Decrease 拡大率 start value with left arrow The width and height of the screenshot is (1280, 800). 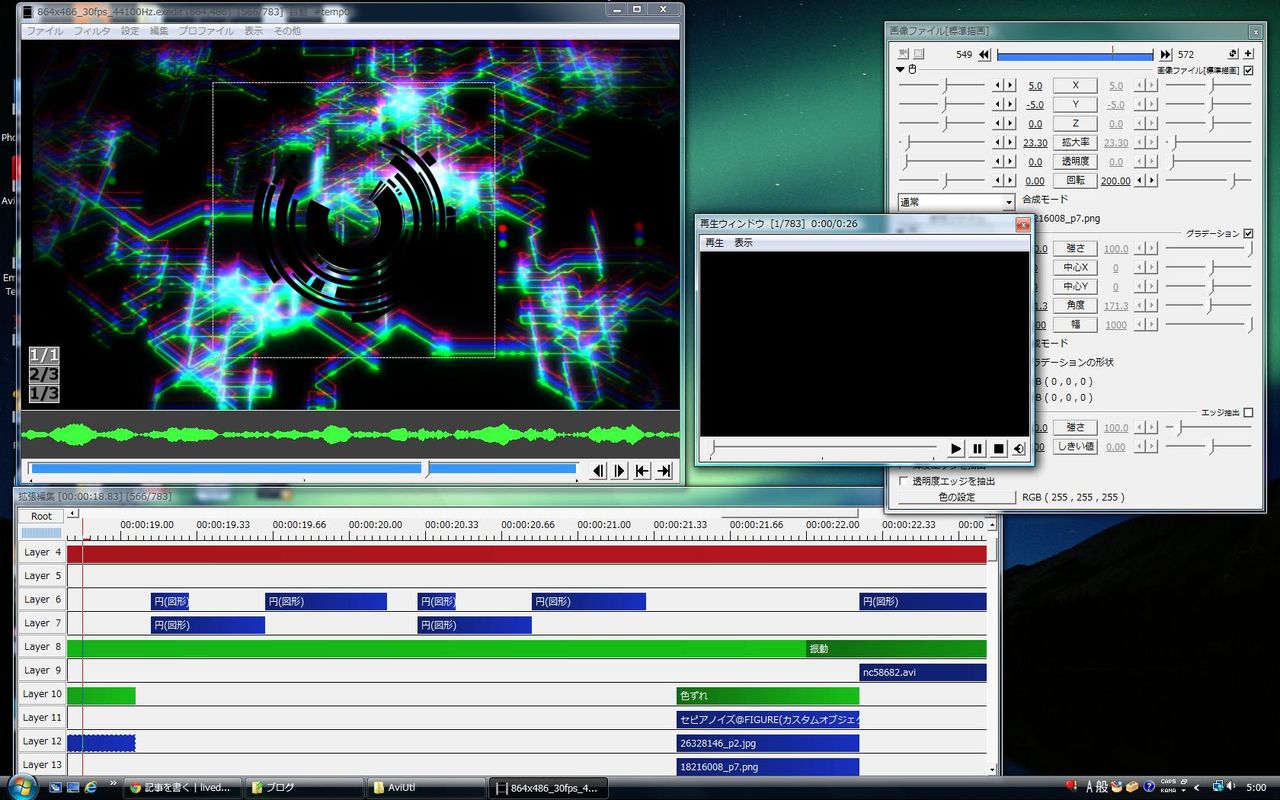pos(998,143)
